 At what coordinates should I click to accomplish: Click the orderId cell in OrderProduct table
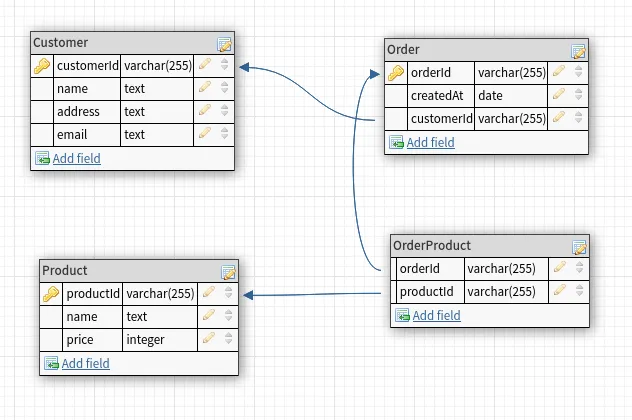(x=430, y=269)
